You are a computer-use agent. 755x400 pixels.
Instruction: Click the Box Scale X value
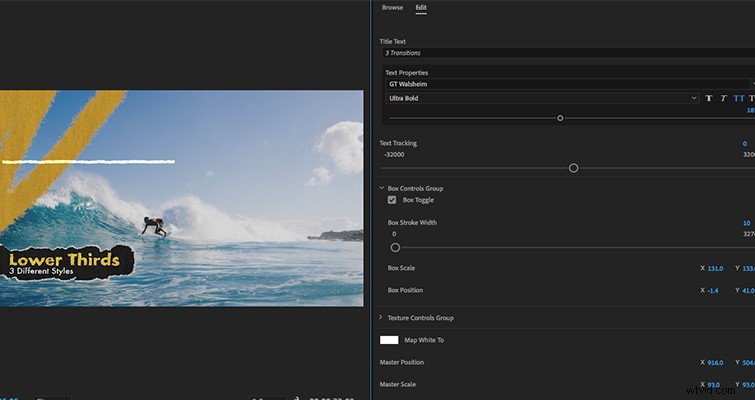pyautogui.click(x=714, y=268)
